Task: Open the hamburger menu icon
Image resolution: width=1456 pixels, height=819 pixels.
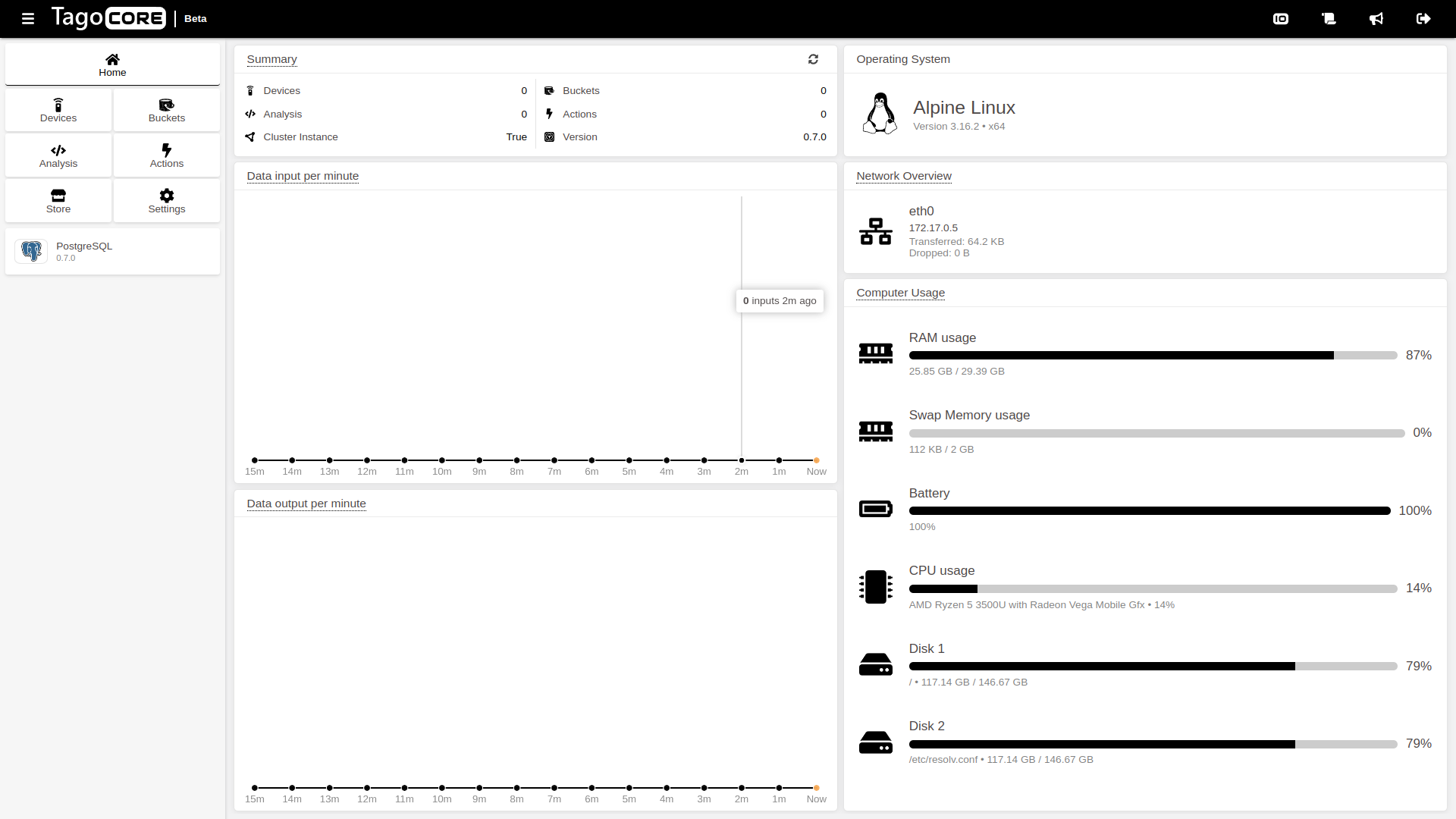Action: click(28, 18)
